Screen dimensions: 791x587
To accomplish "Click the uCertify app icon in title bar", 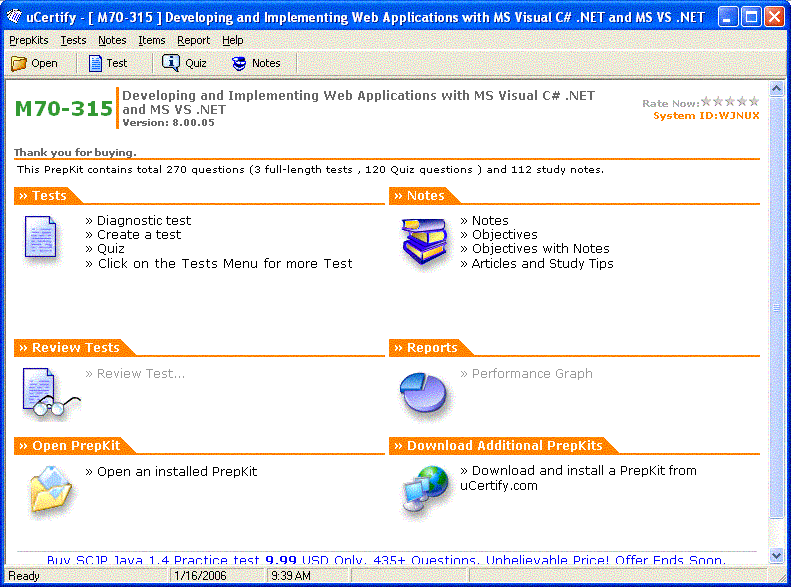I will click(x=15, y=17).
